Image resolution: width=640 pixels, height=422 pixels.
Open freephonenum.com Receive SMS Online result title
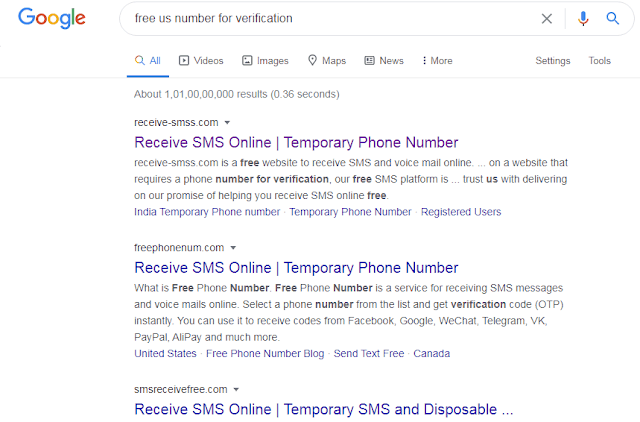click(x=296, y=268)
